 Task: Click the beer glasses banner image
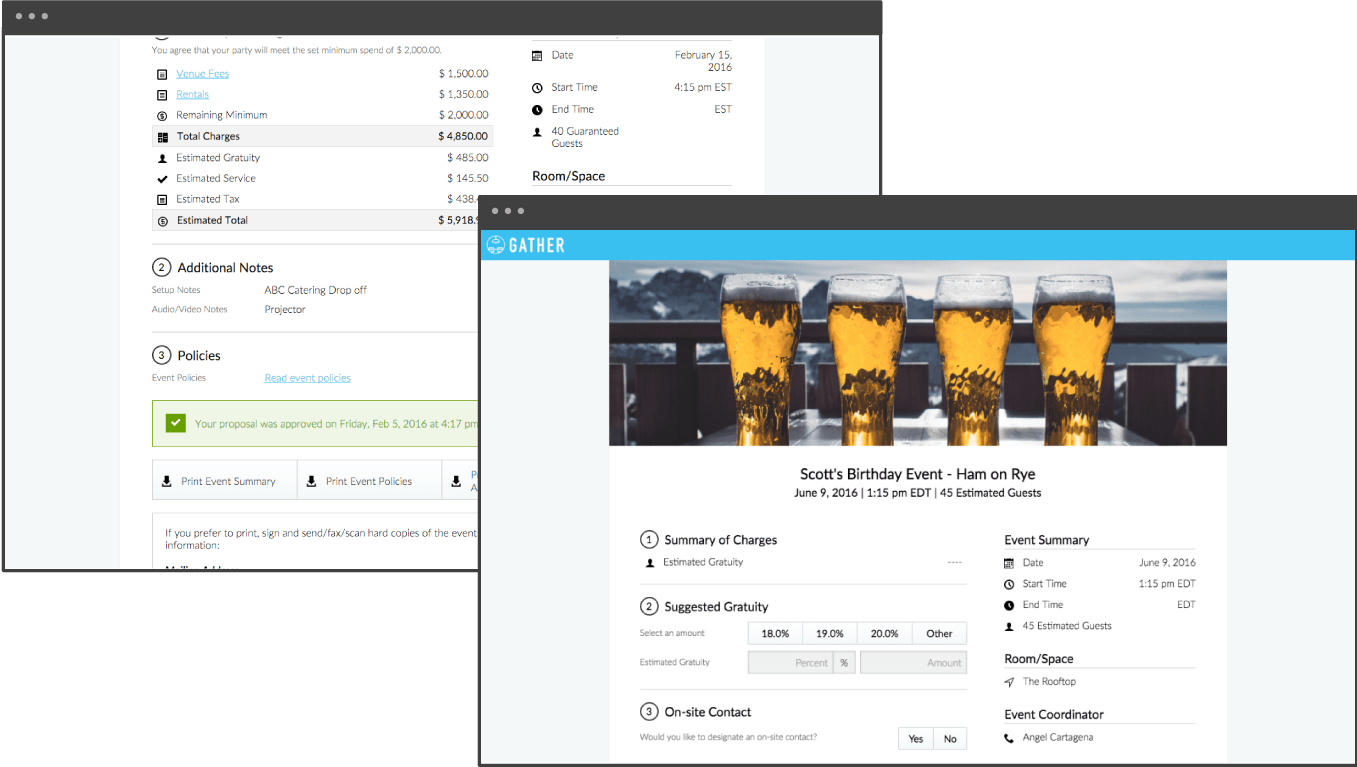pos(917,353)
